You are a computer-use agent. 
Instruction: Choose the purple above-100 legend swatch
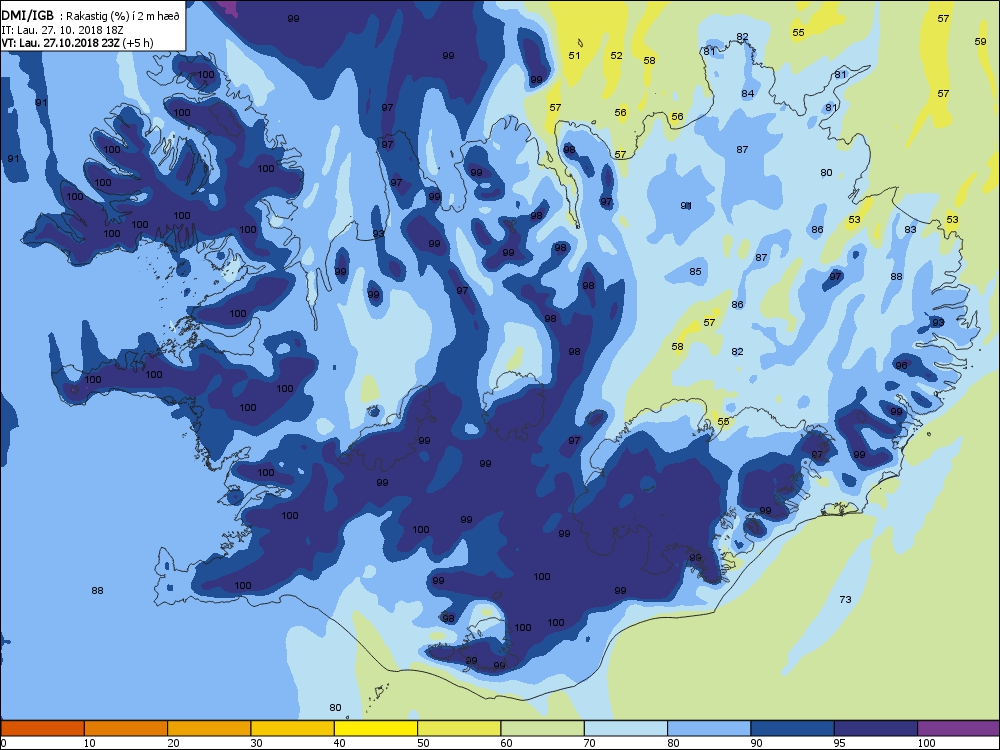tap(959, 728)
